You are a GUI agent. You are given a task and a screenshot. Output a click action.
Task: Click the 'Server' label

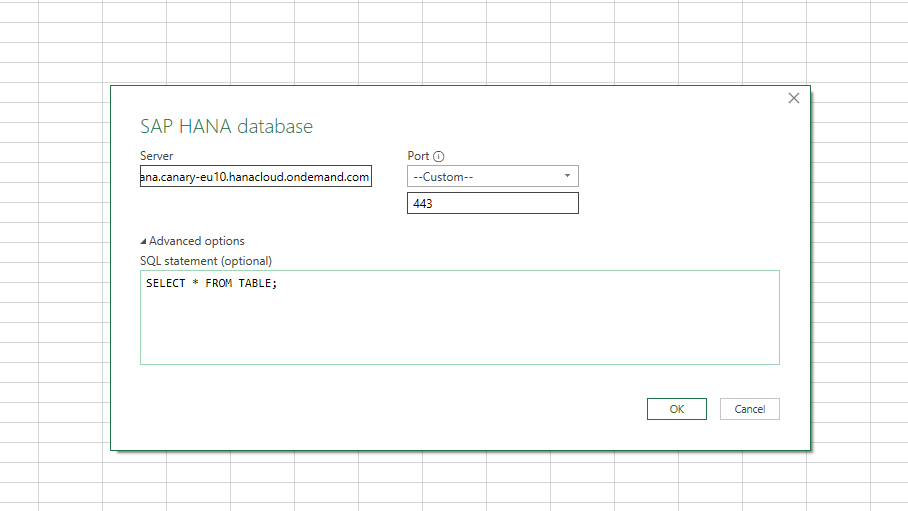point(156,156)
